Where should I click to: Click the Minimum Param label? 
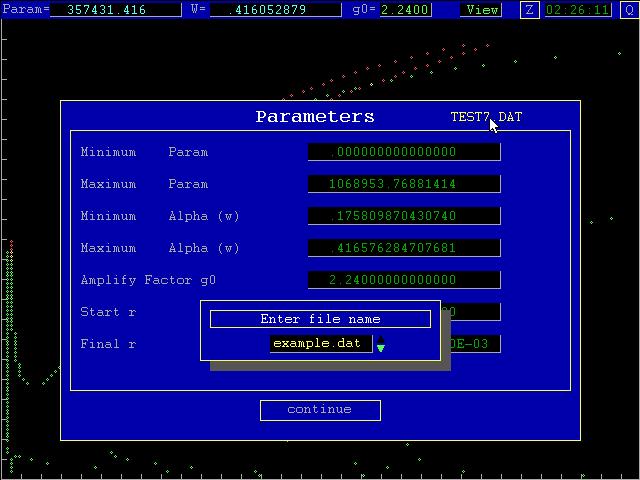[144, 152]
